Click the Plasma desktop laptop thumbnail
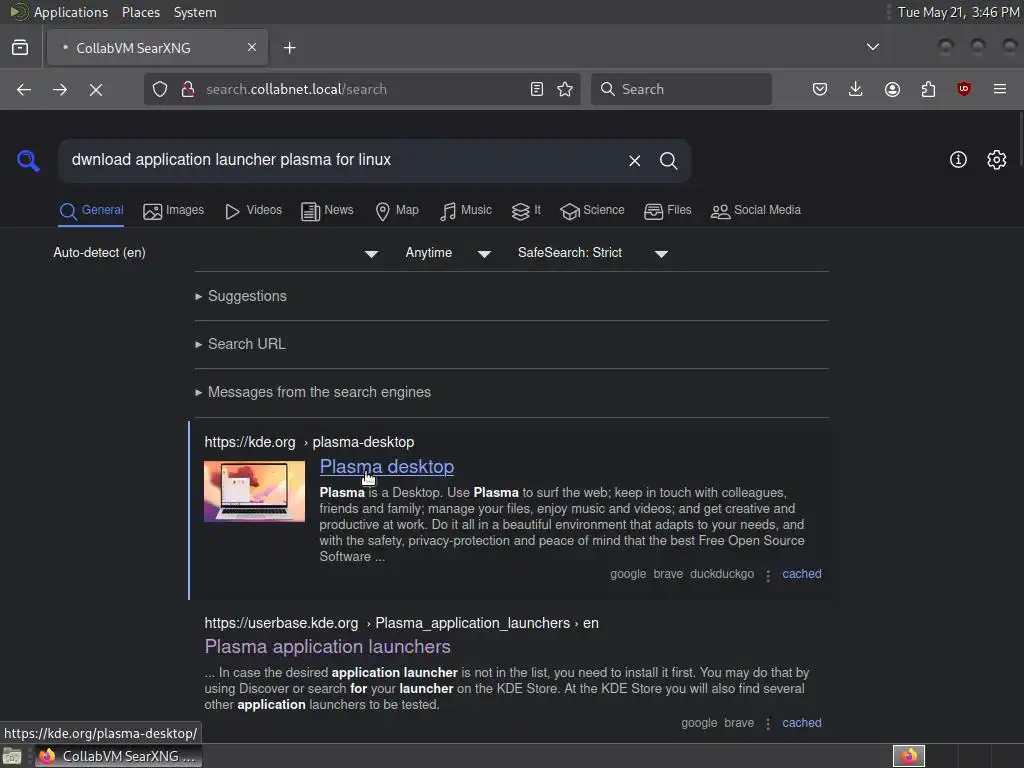The width and height of the screenshot is (1024, 768). [x=254, y=491]
